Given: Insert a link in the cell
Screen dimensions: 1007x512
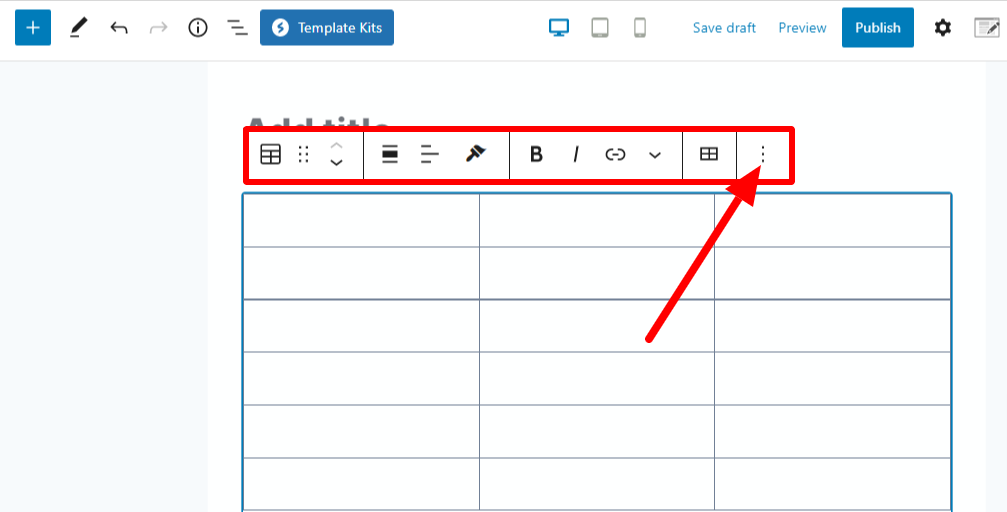Looking at the screenshot, I should click(615, 154).
